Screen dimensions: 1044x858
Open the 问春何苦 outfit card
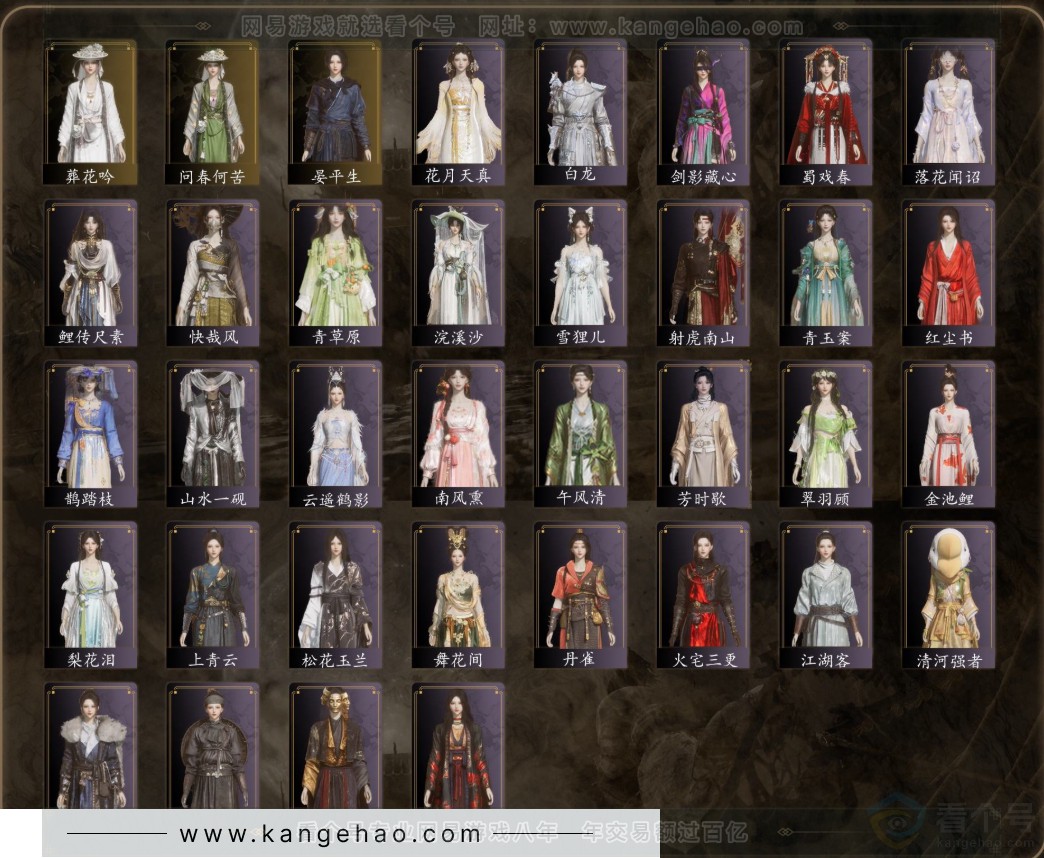pyautogui.click(x=212, y=112)
